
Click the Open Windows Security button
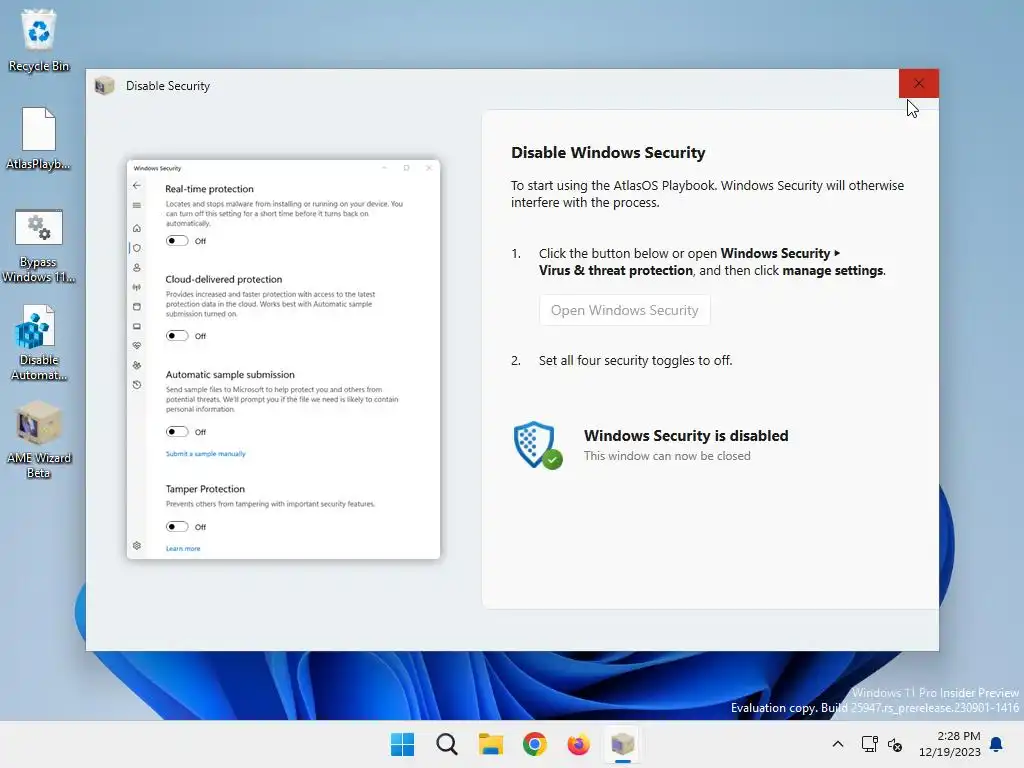[624, 310]
